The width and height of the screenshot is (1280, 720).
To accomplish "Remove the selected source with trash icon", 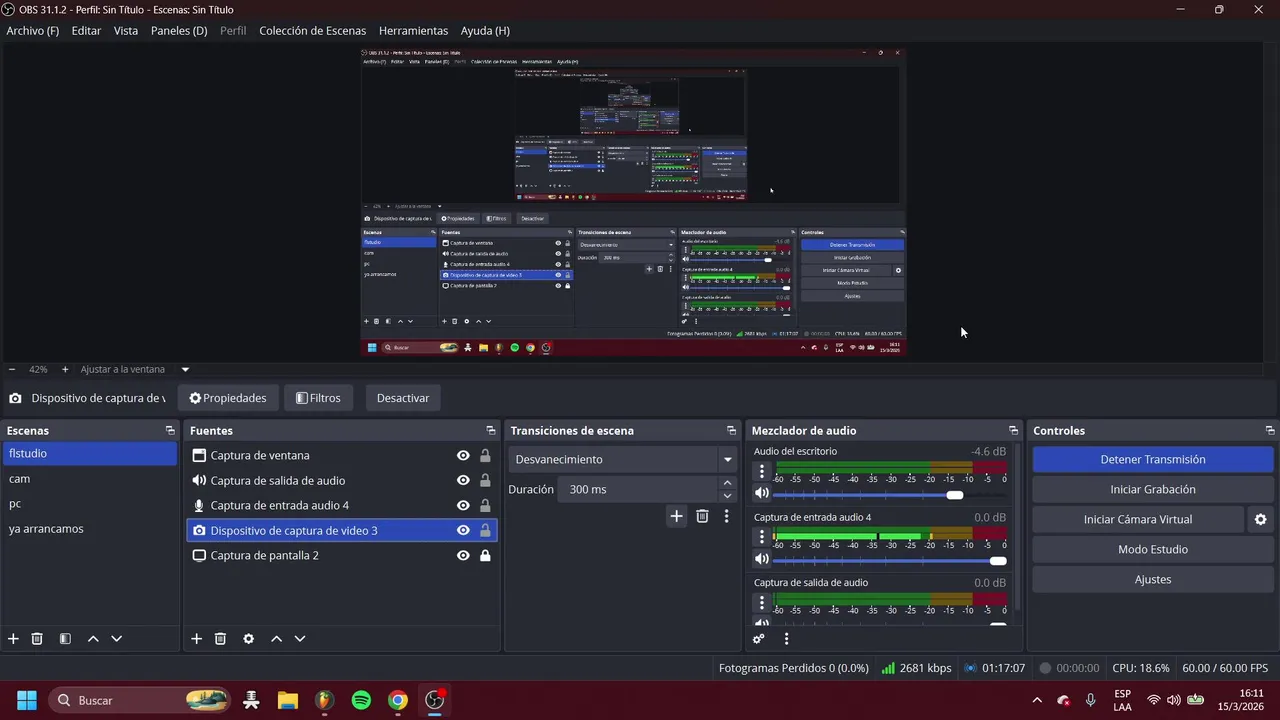I will coord(220,638).
